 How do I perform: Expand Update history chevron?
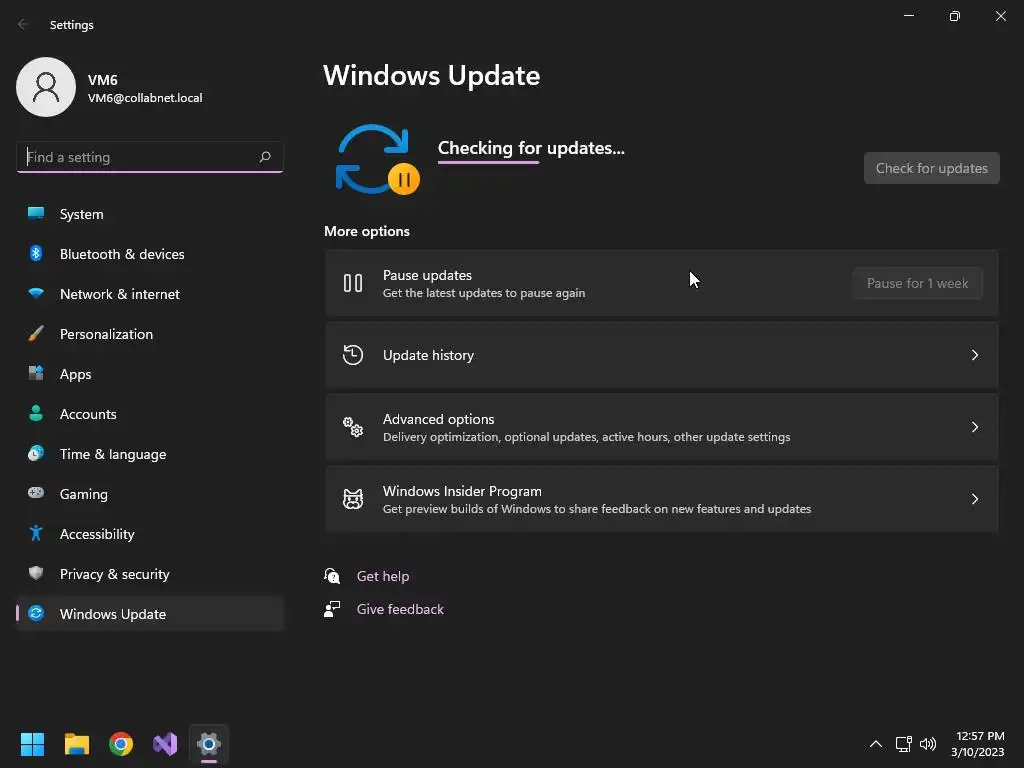pos(974,355)
